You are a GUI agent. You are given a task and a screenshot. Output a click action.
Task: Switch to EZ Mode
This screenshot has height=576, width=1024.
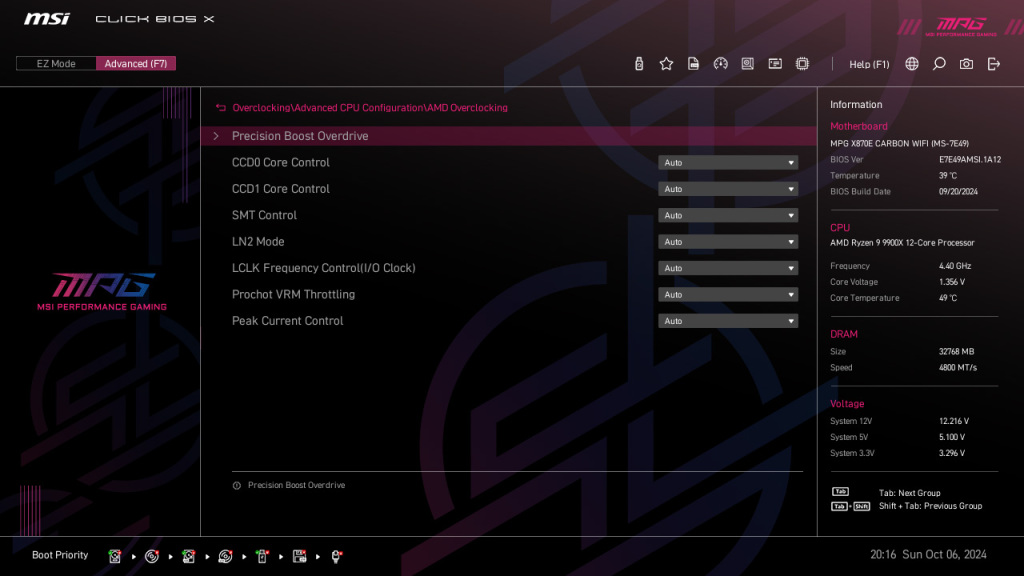tap(55, 63)
